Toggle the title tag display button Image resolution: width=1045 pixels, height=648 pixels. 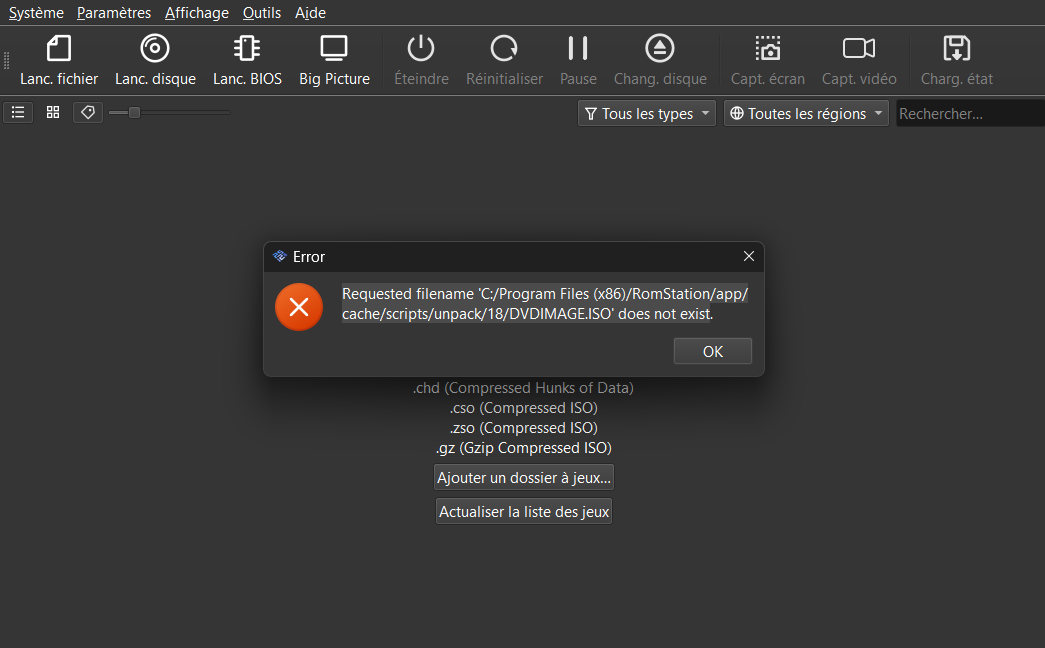tap(88, 113)
